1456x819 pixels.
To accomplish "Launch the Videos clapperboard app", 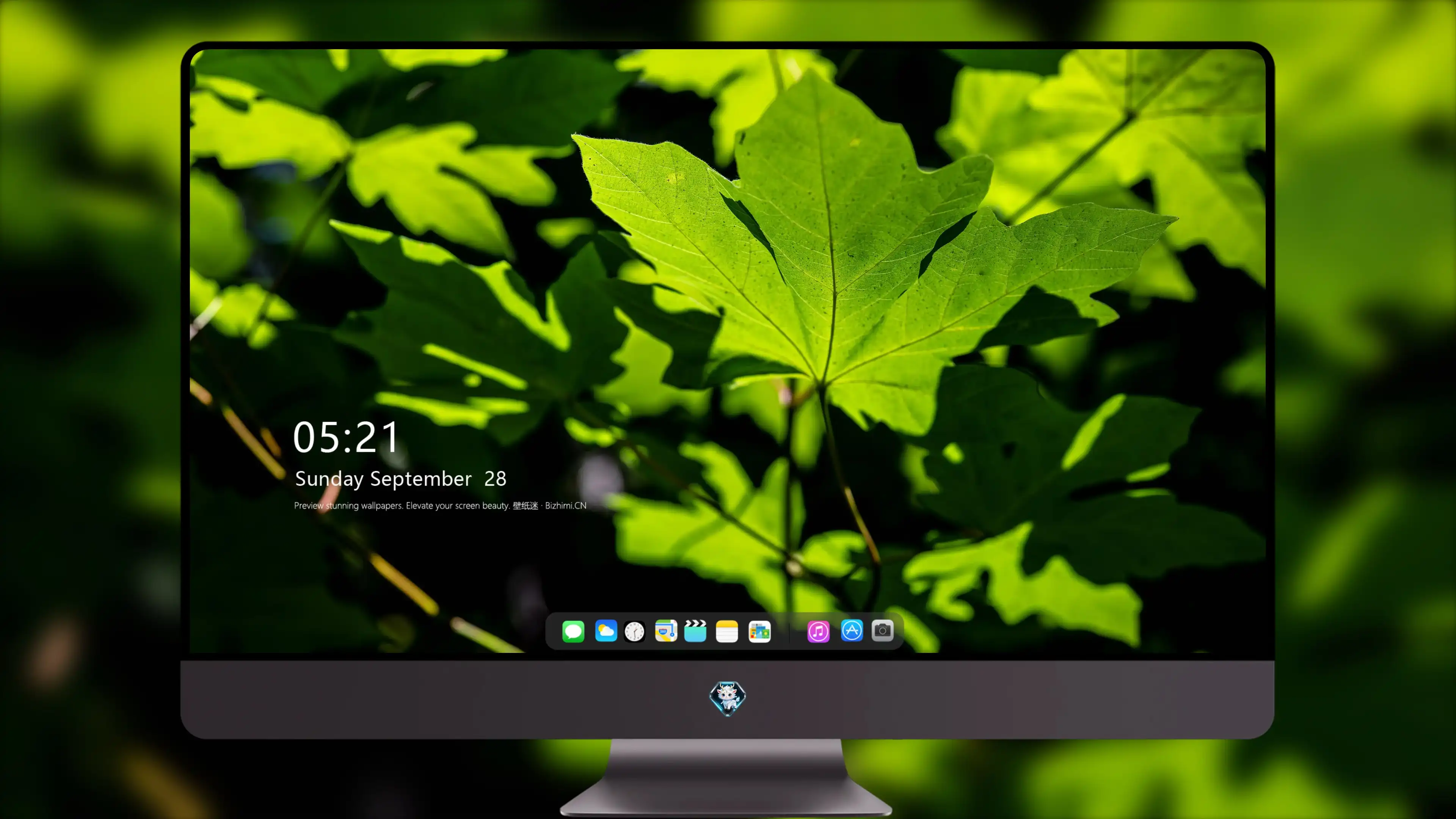I will point(695,631).
